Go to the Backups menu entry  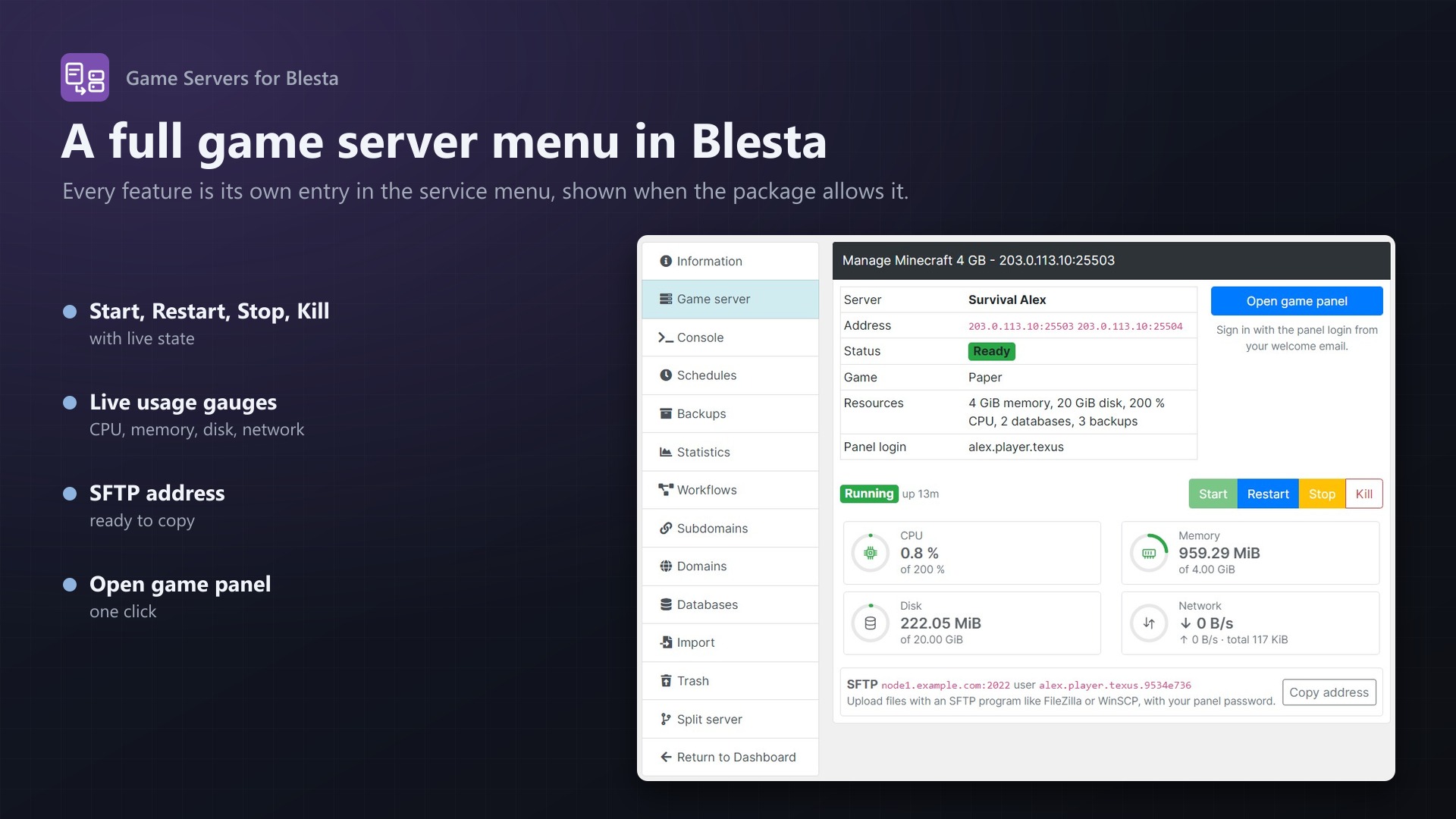[x=730, y=413]
